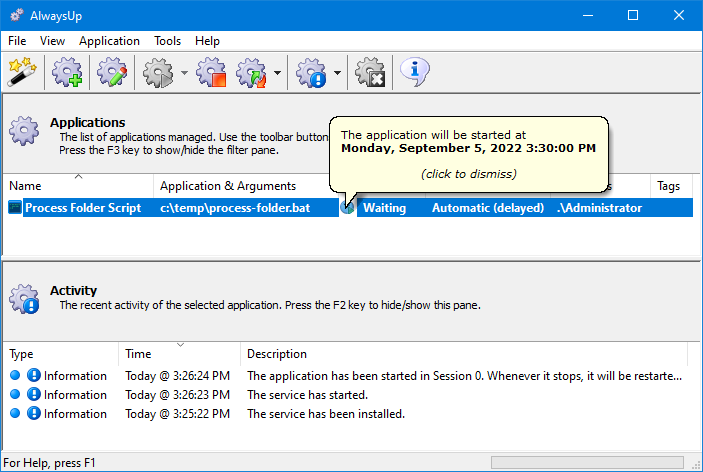Sort applications by Name column
The width and height of the screenshot is (703, 472).
coord(78,186)
